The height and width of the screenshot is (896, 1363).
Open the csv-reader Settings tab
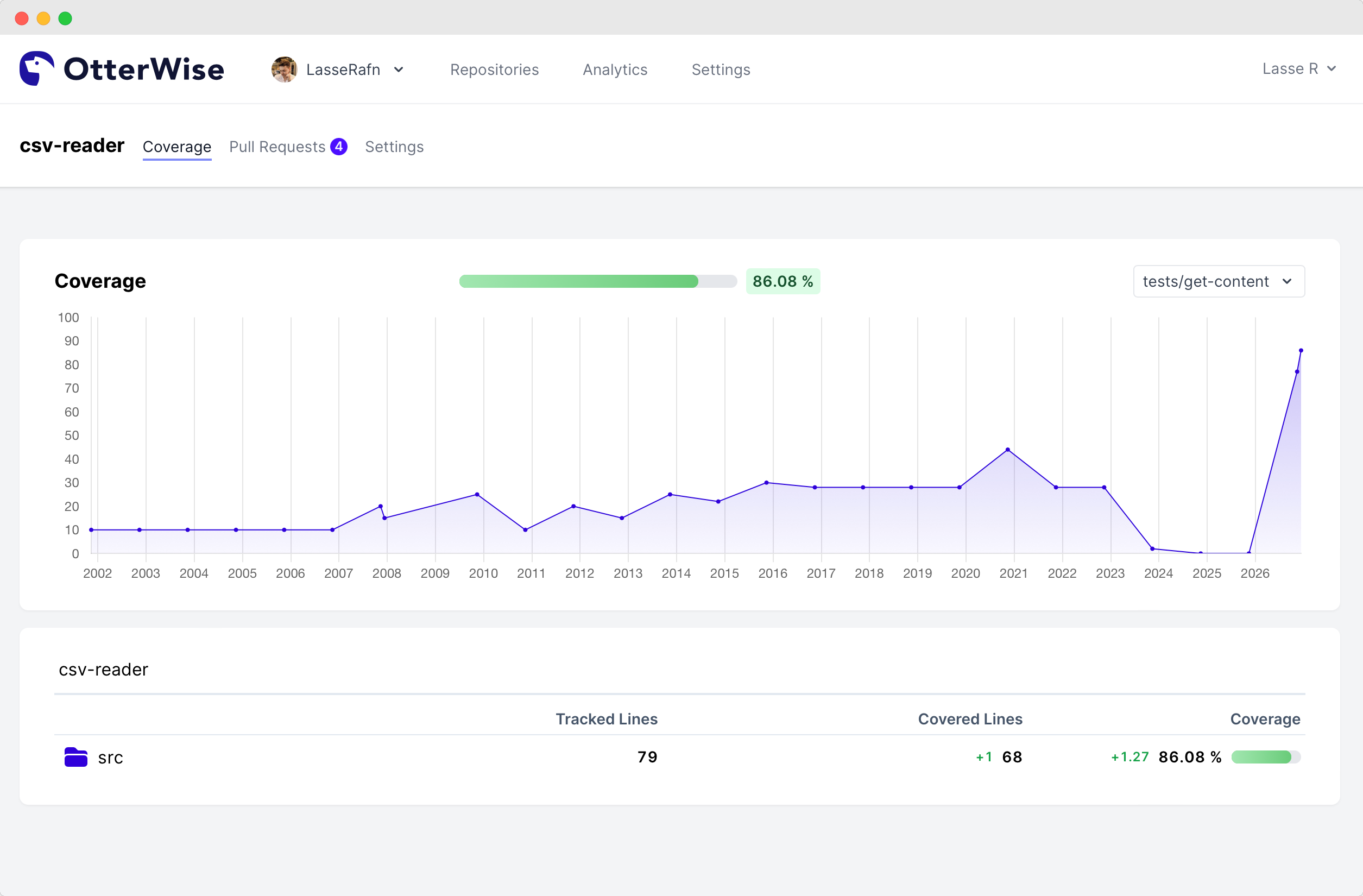394,147
